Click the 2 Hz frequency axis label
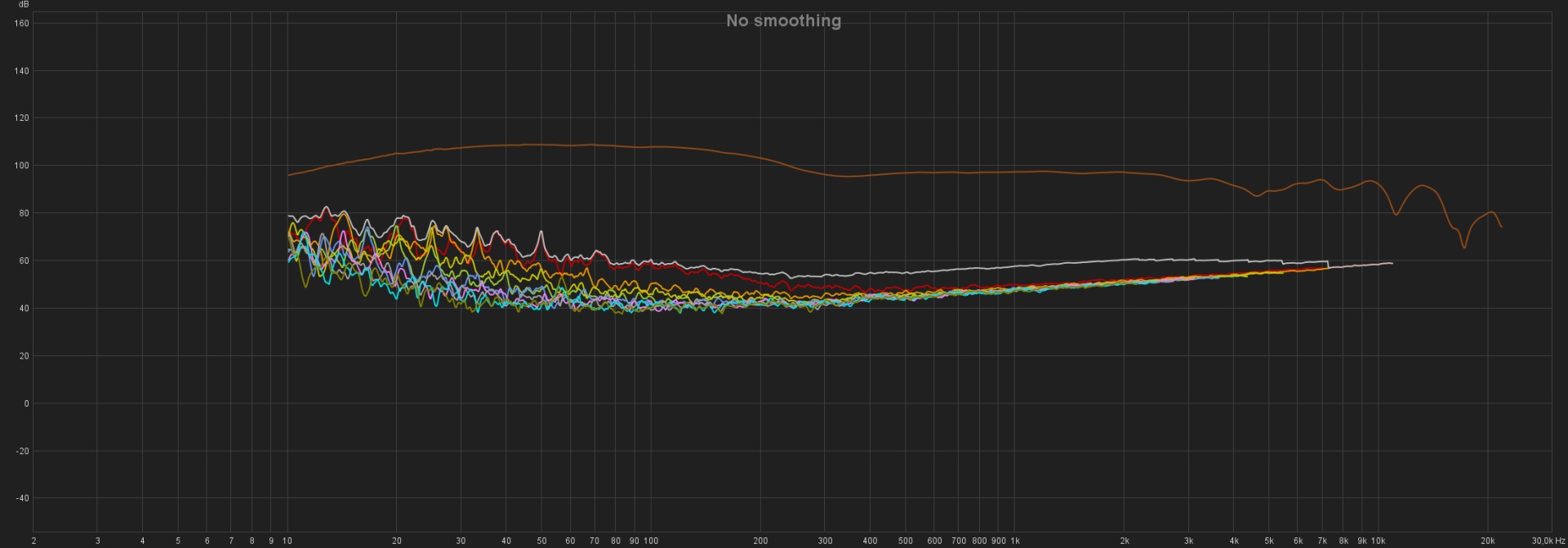The image size is (1568, 548). (x=33, y=541)
